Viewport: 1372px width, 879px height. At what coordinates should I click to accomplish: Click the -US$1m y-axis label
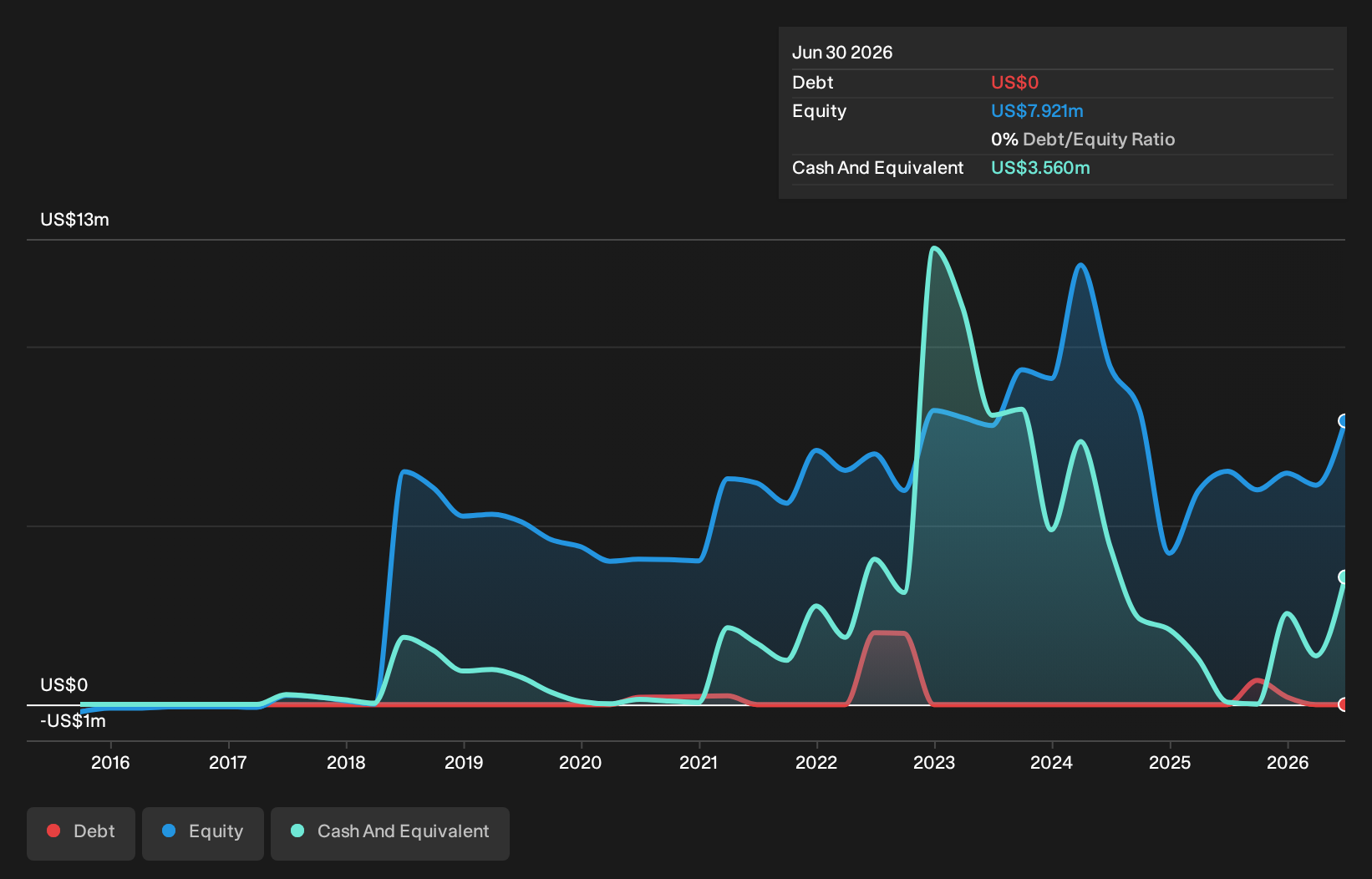[x=73, y=721]
